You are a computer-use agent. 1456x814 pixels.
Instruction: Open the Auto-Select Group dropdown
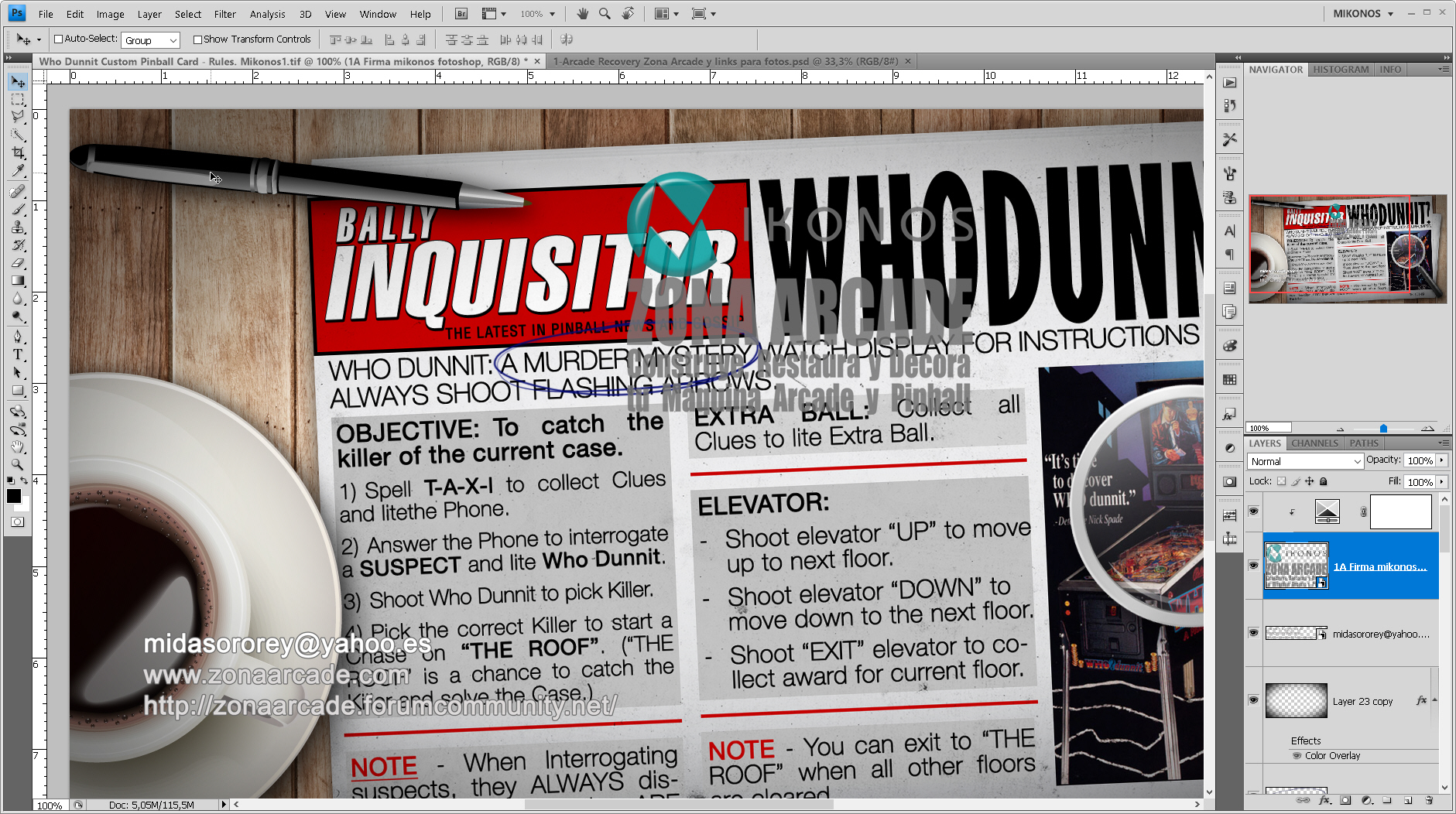point(151,40)
